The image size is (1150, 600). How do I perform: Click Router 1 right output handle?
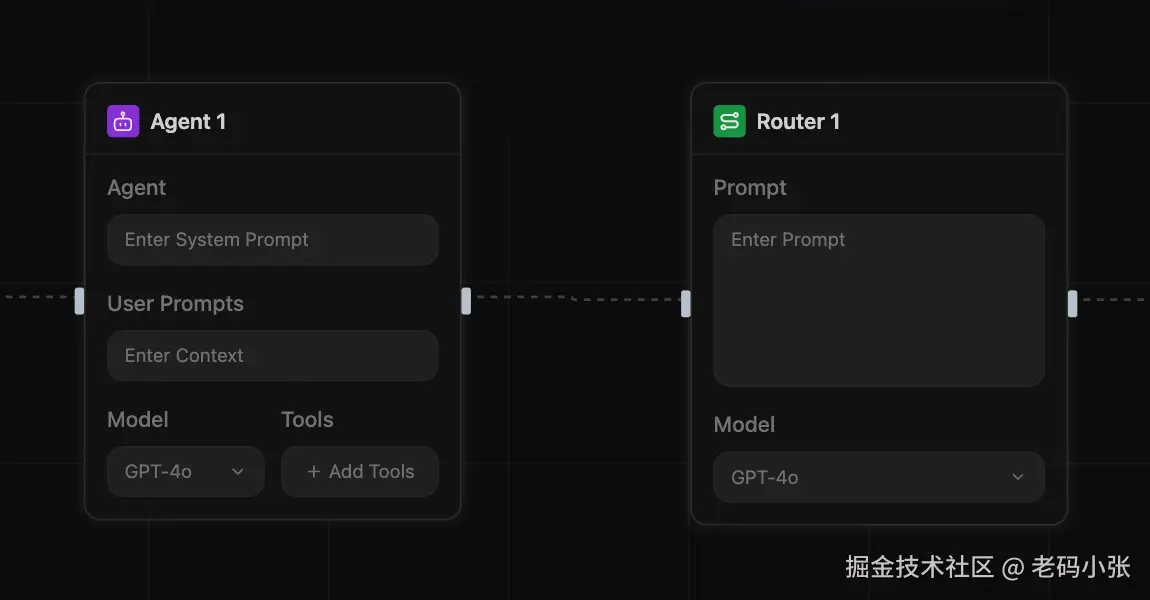tap(1072, 303)
